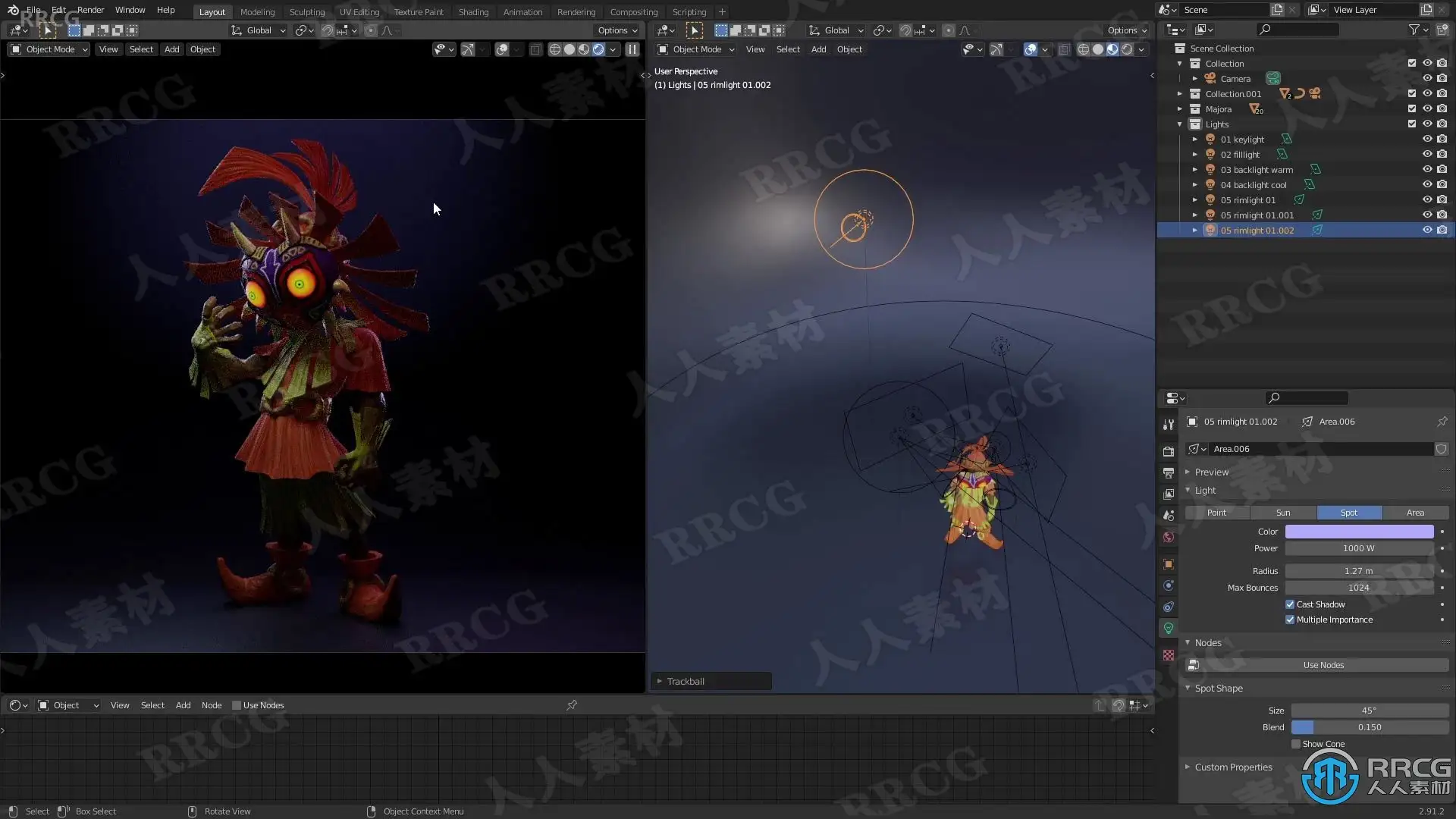
Task: Pin the properties editor context
Action: (1442, 422)
